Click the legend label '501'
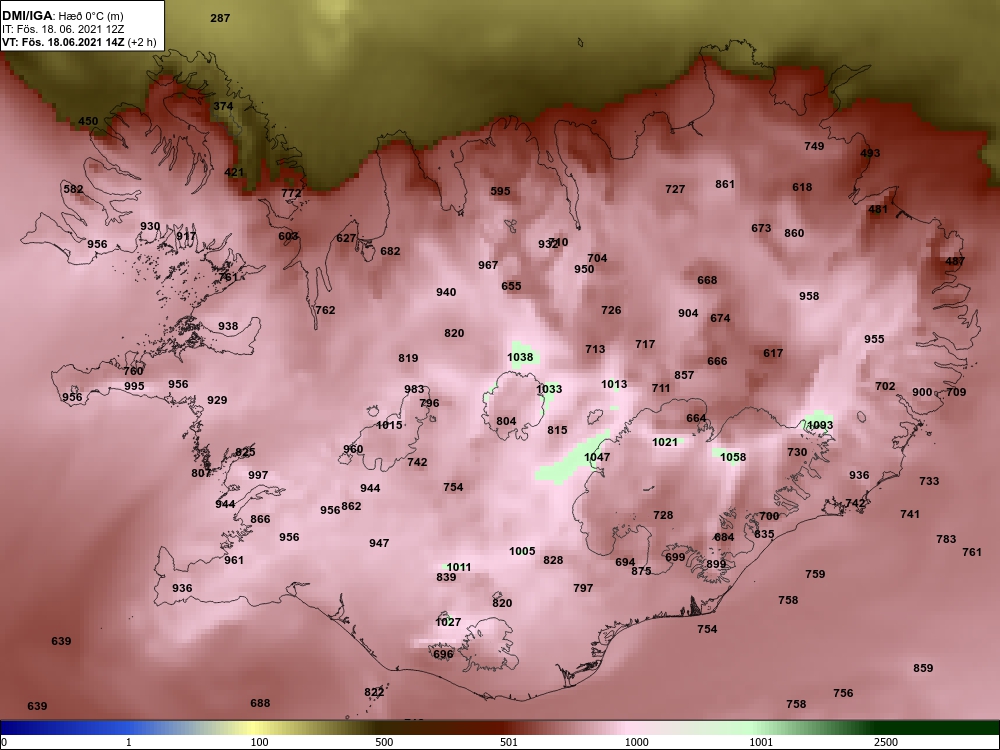The width and height of the screenshot is (1000, 750). click(x=508, y=742)
